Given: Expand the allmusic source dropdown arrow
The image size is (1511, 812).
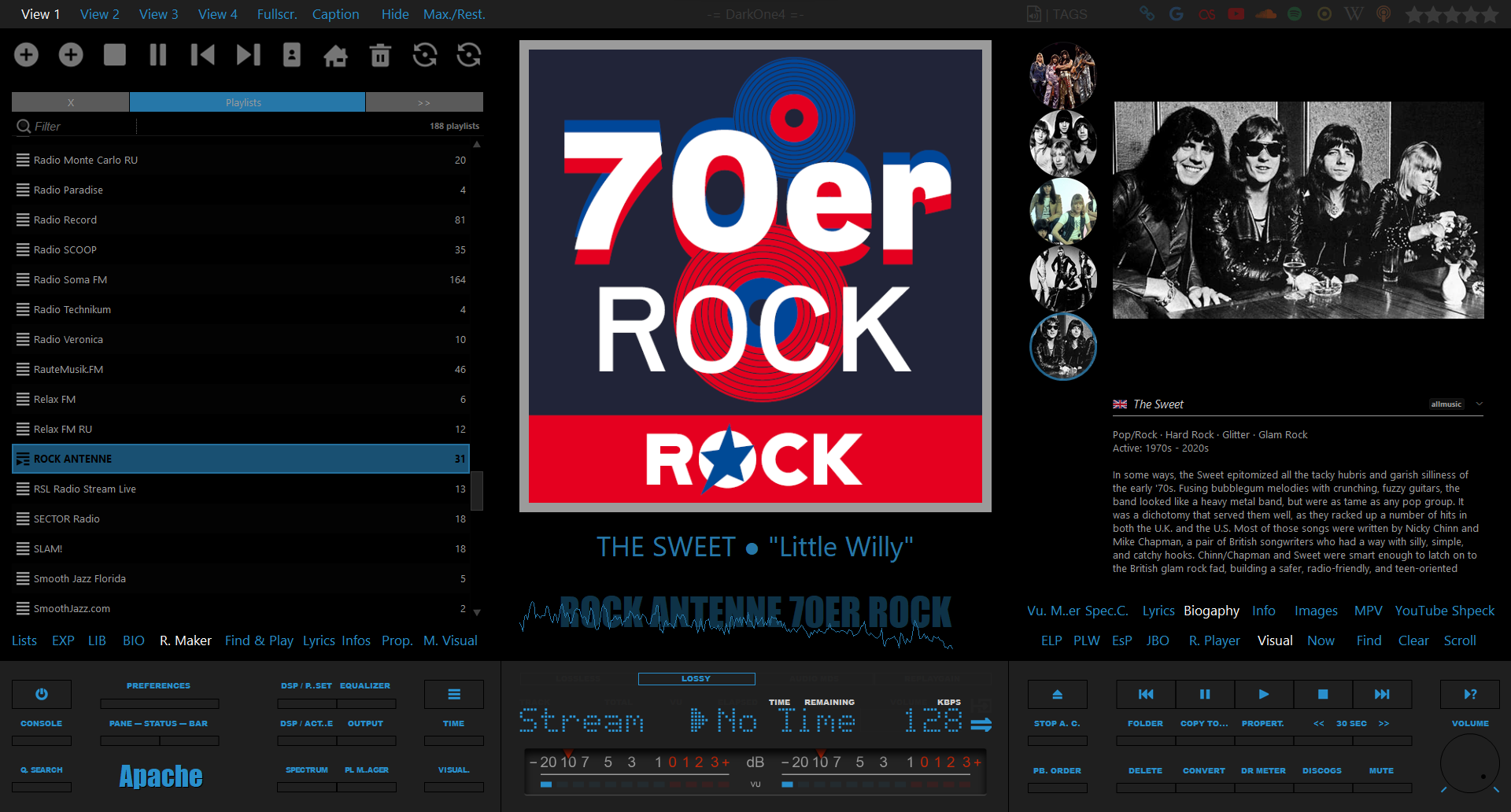Looking at the screenshot, I should (x=1480, y=404).
